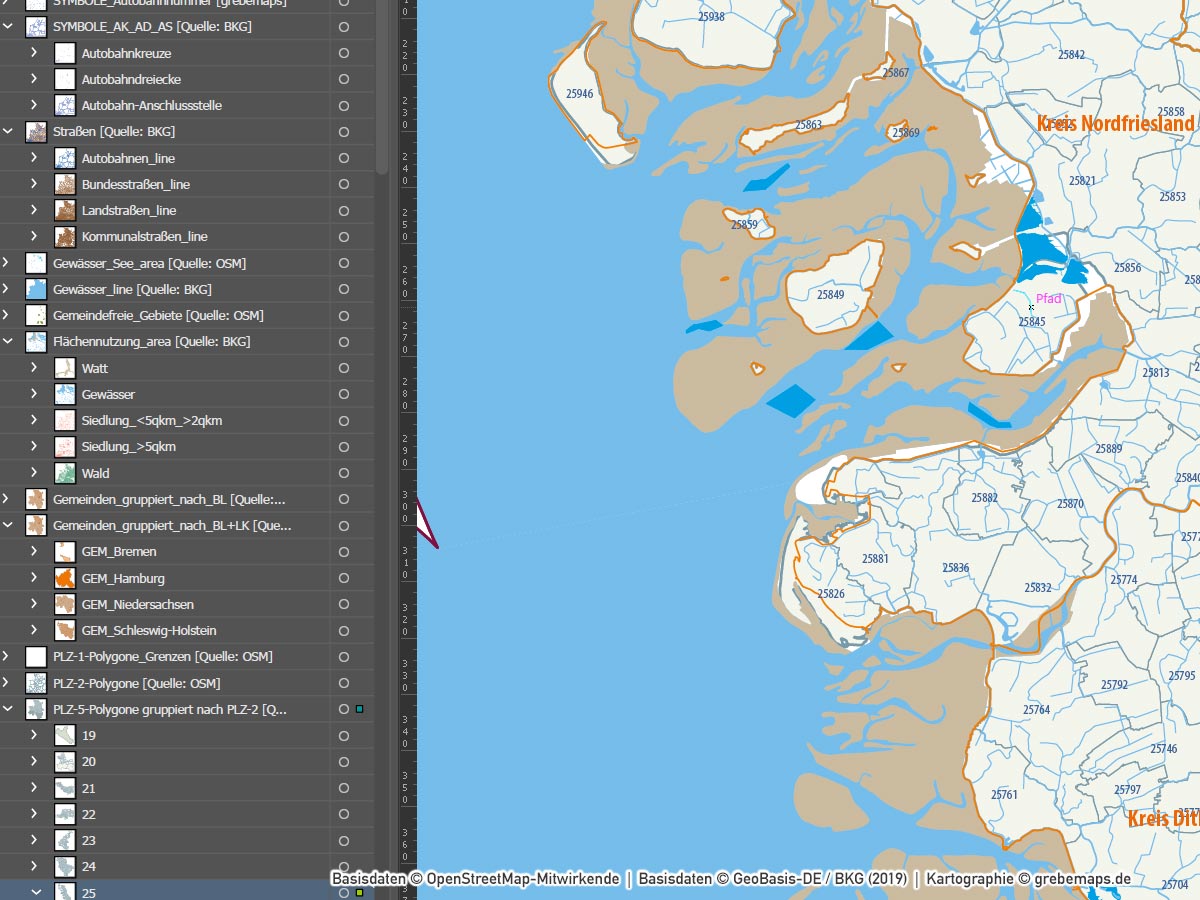The image size is (1200, 900).
Task: Click the Autobahnkreuze layer thumbnail
Action: click(x=65, y=53)
